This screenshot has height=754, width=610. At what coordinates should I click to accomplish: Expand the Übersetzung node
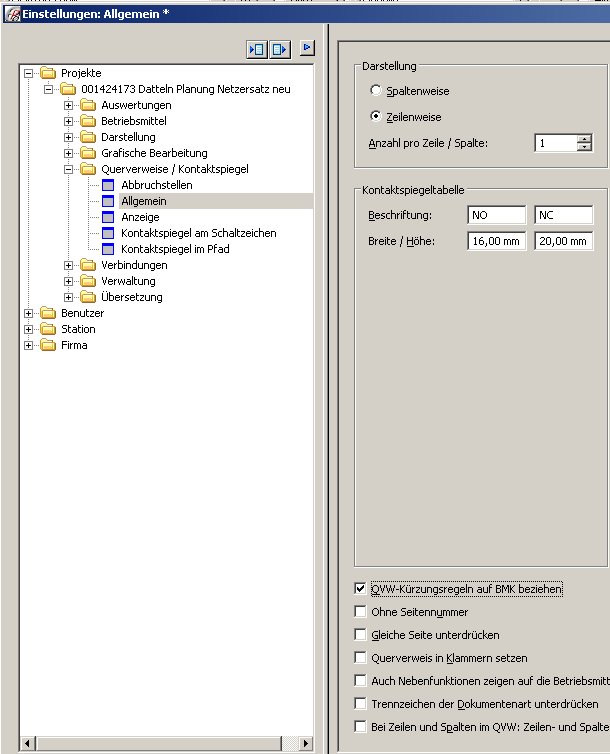pos(69,297)
